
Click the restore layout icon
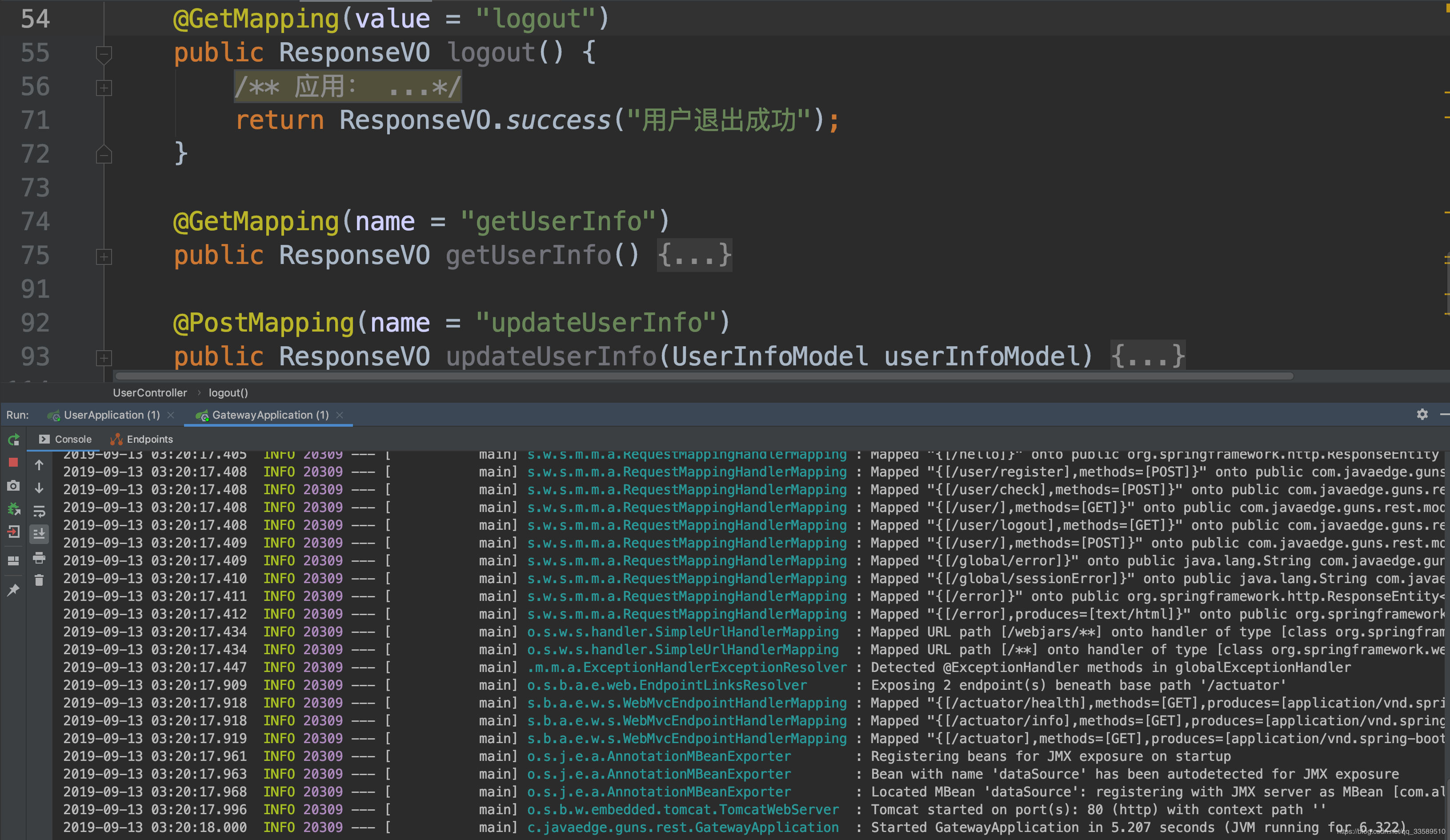[14, 560]
